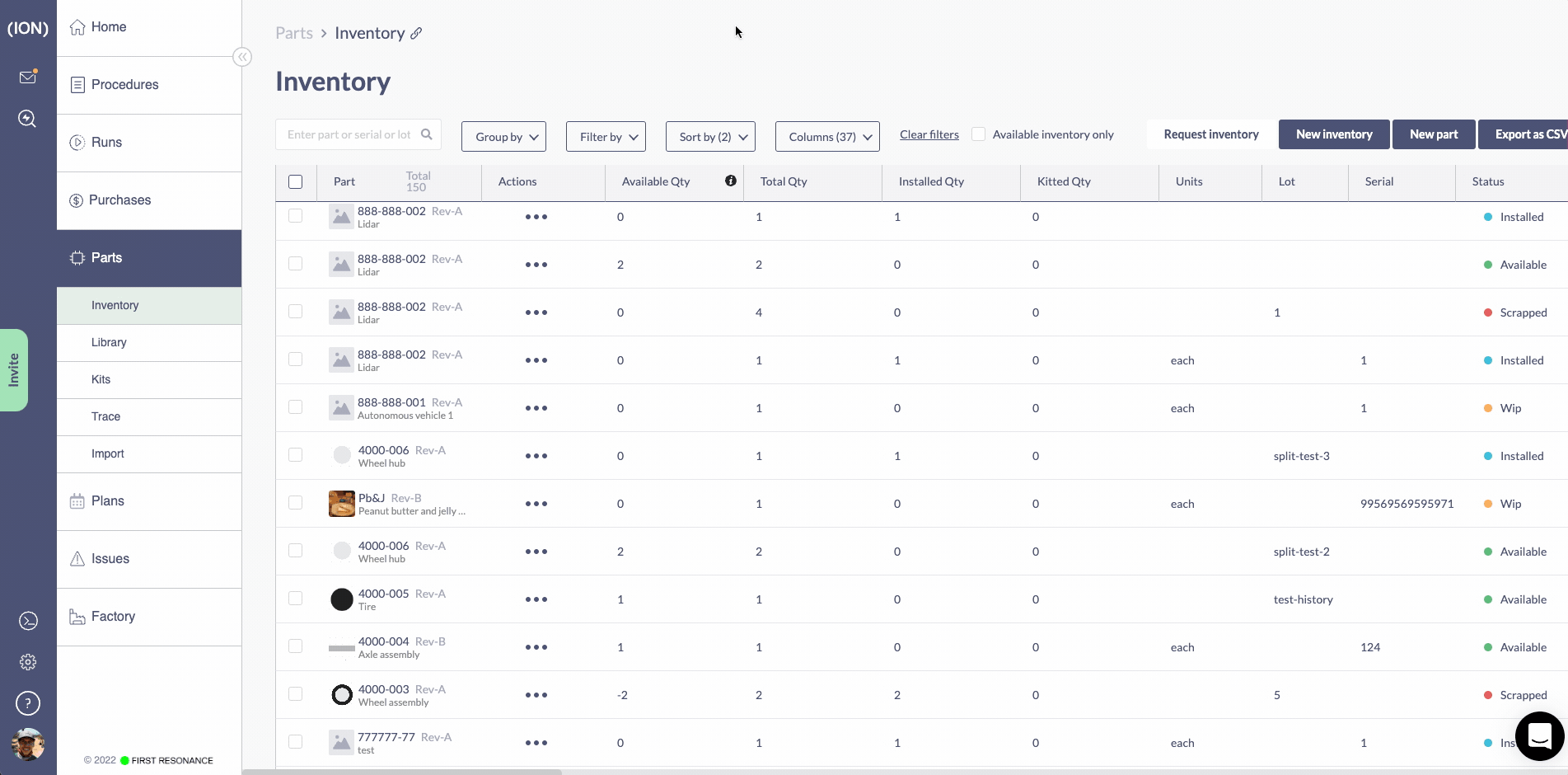
Task: Copy the Inventory page link icon
Action: [417, 34]
